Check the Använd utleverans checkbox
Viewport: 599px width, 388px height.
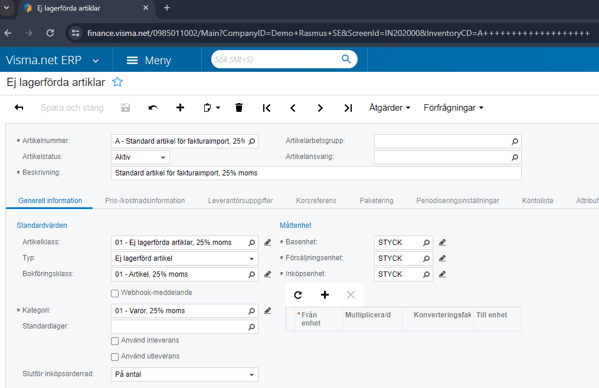(x=115, y=357)
